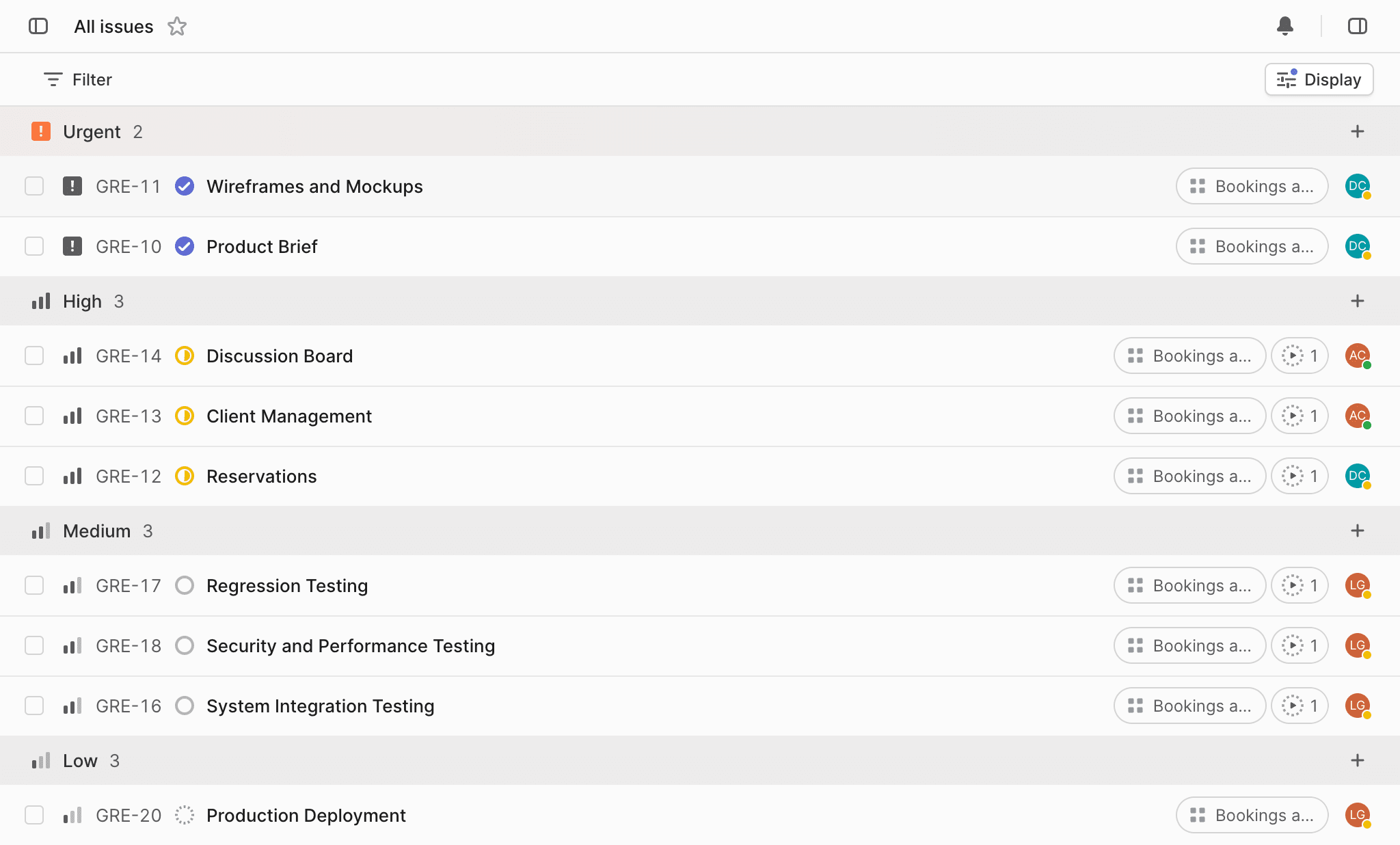Select checkbox for GRE-12
Screen dimensions: 1400x845
click(x=34, y=476)
